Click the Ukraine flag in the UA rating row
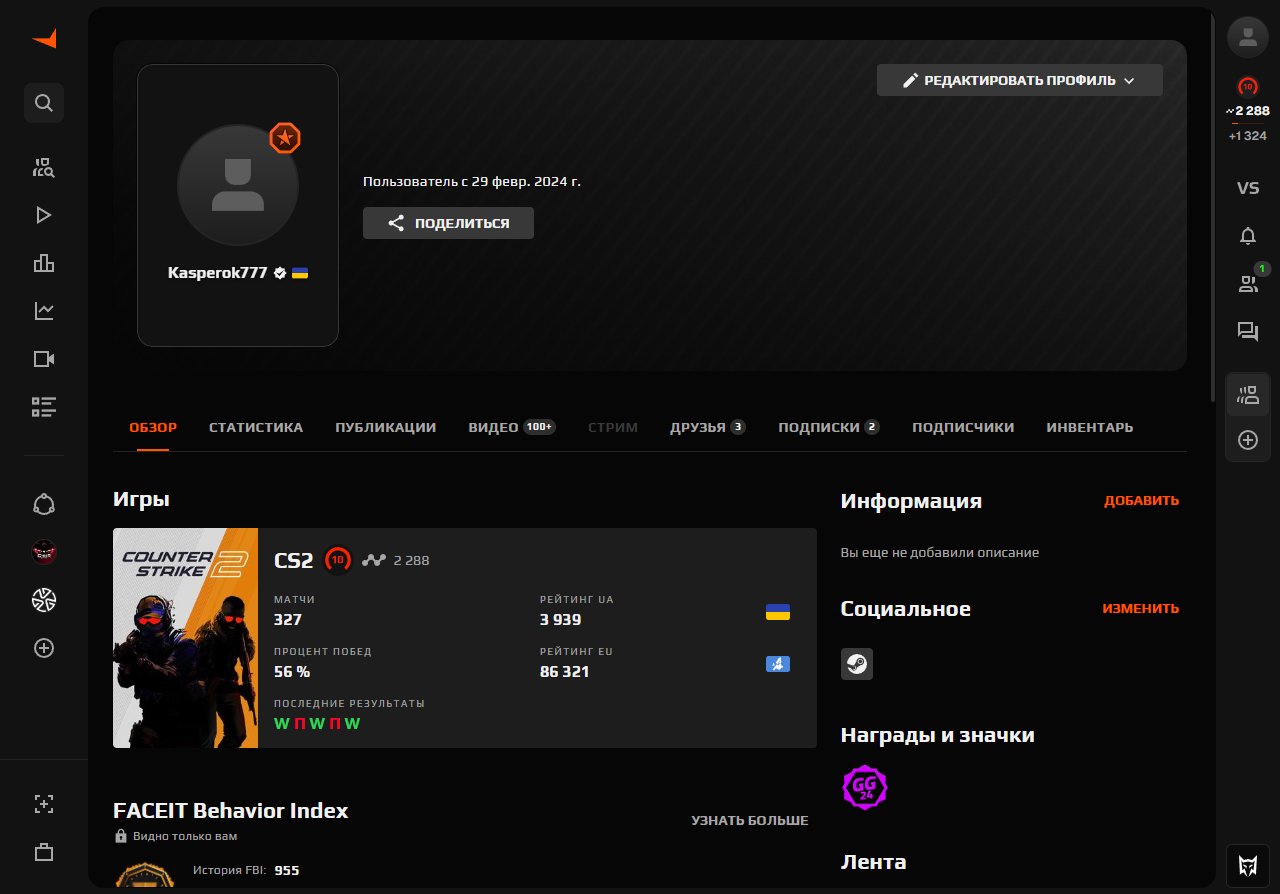1280x894 pixels. point(777,612)
